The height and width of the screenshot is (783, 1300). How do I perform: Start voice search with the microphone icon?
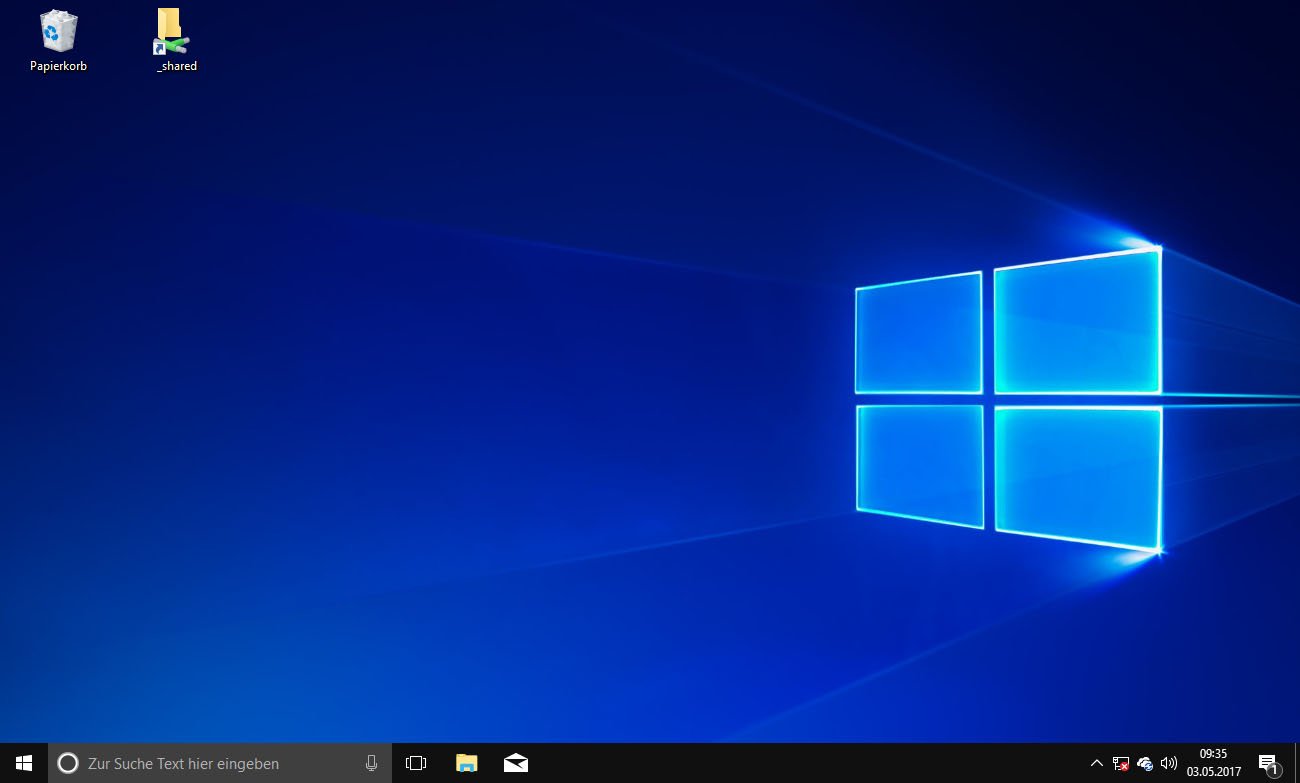pos(371,763)
